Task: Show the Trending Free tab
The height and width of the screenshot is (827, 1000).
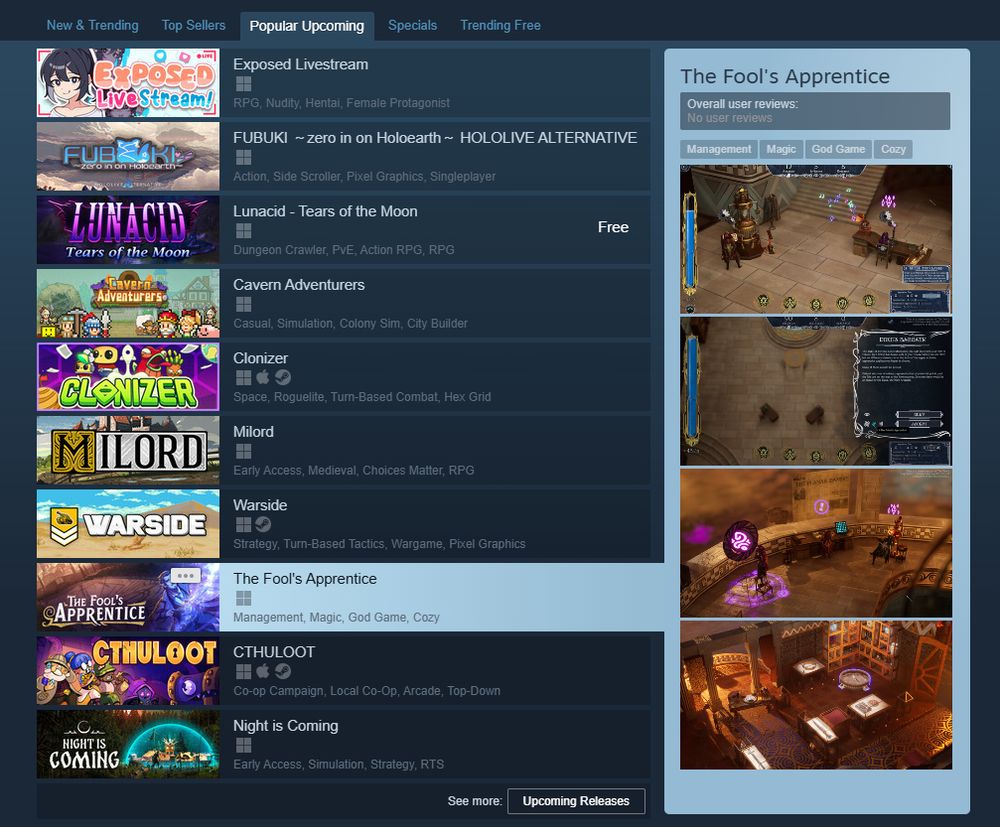Action: point(501,26)
